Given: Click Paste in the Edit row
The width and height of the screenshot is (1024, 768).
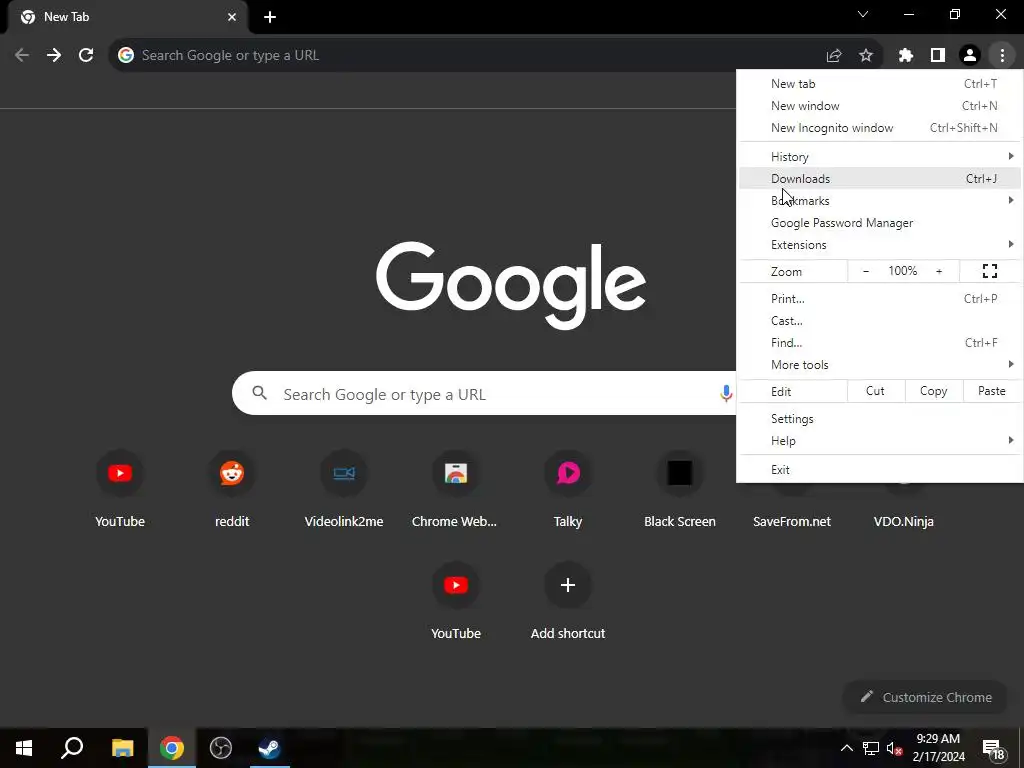Looking at the screenshot, I should tap(992, 391).
